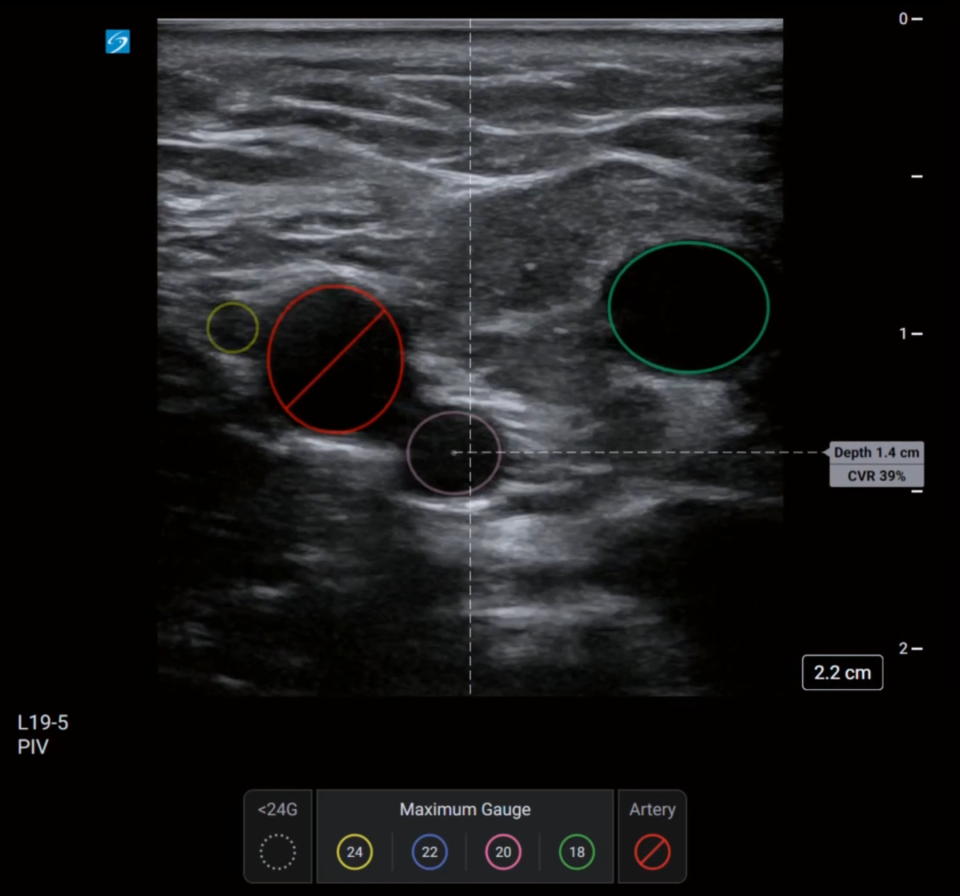Select the yellow 24 gauge circle in legend

[354, 852]
